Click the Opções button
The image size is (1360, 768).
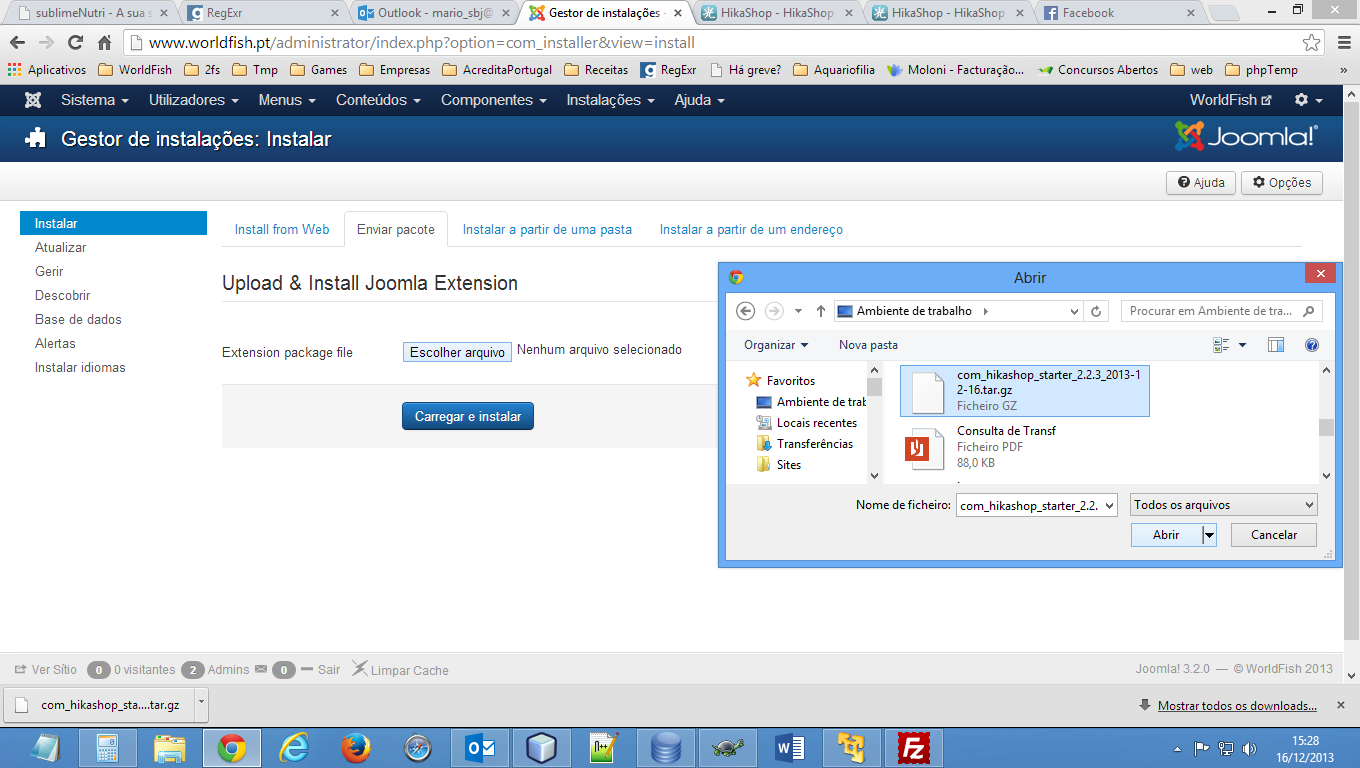click(1282, 183)
